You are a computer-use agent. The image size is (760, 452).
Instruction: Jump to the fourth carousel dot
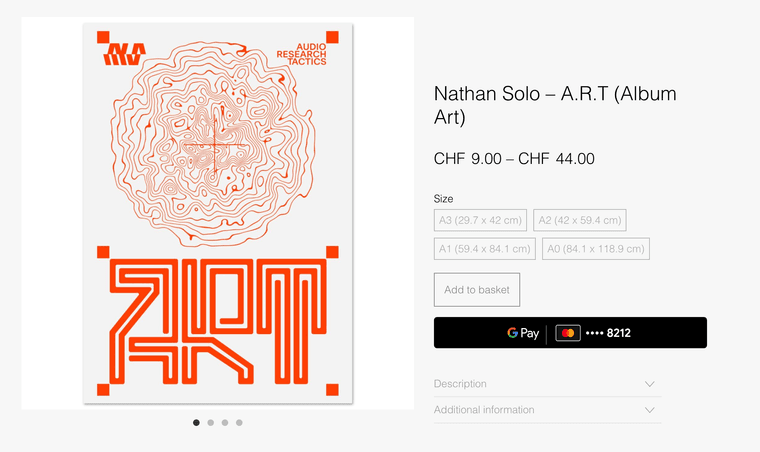(239, 423)
